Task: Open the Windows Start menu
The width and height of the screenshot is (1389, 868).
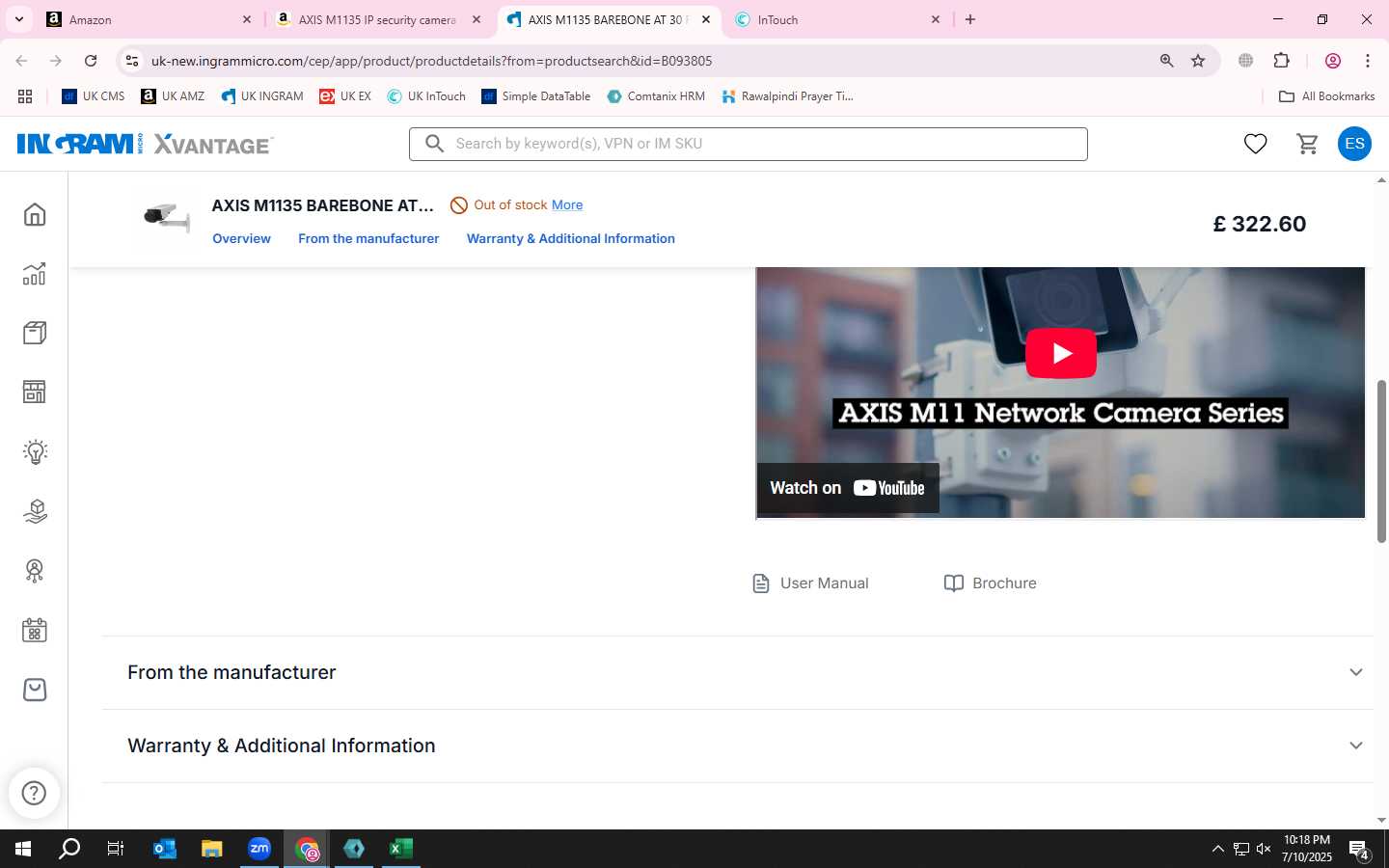Action: [23, 849]
